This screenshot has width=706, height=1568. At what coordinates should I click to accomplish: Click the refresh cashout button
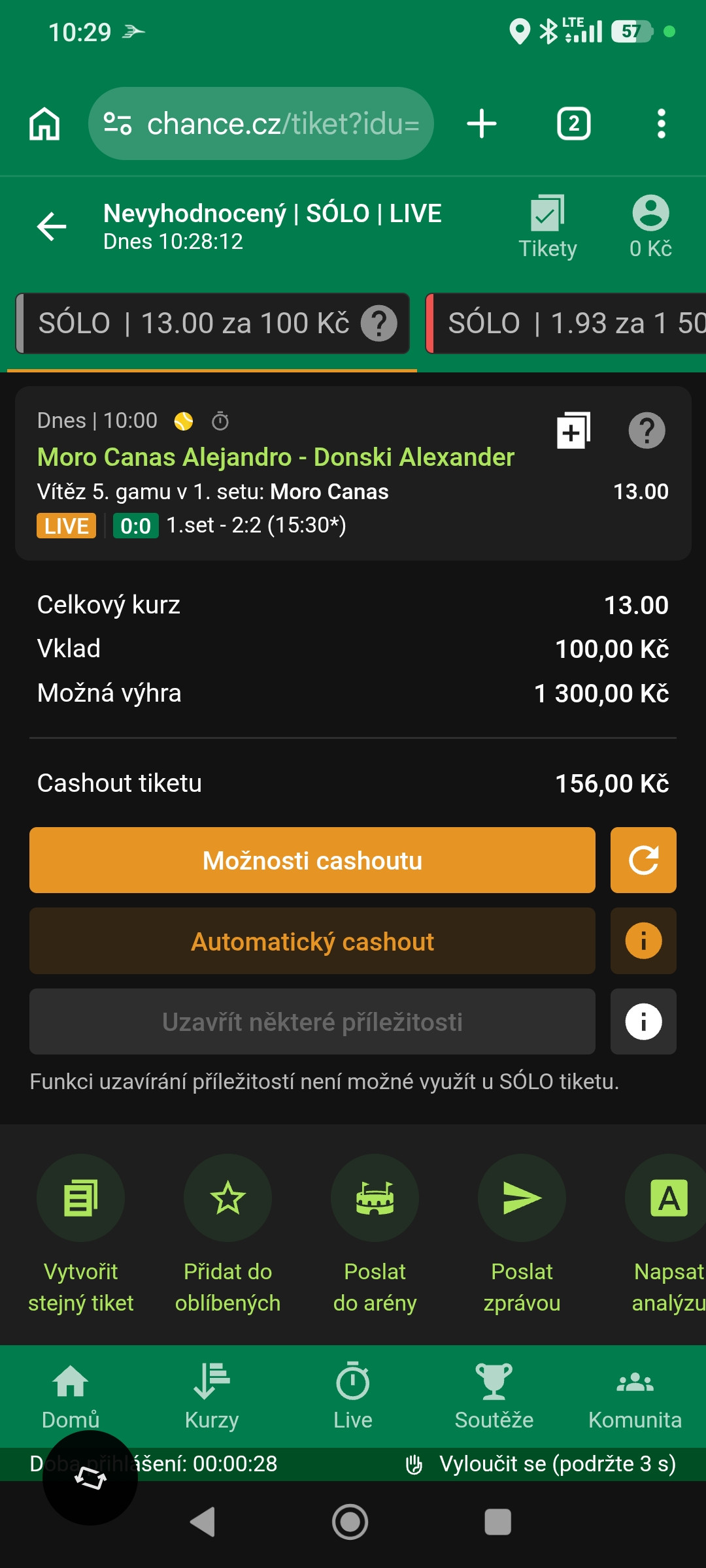[643, 860]
